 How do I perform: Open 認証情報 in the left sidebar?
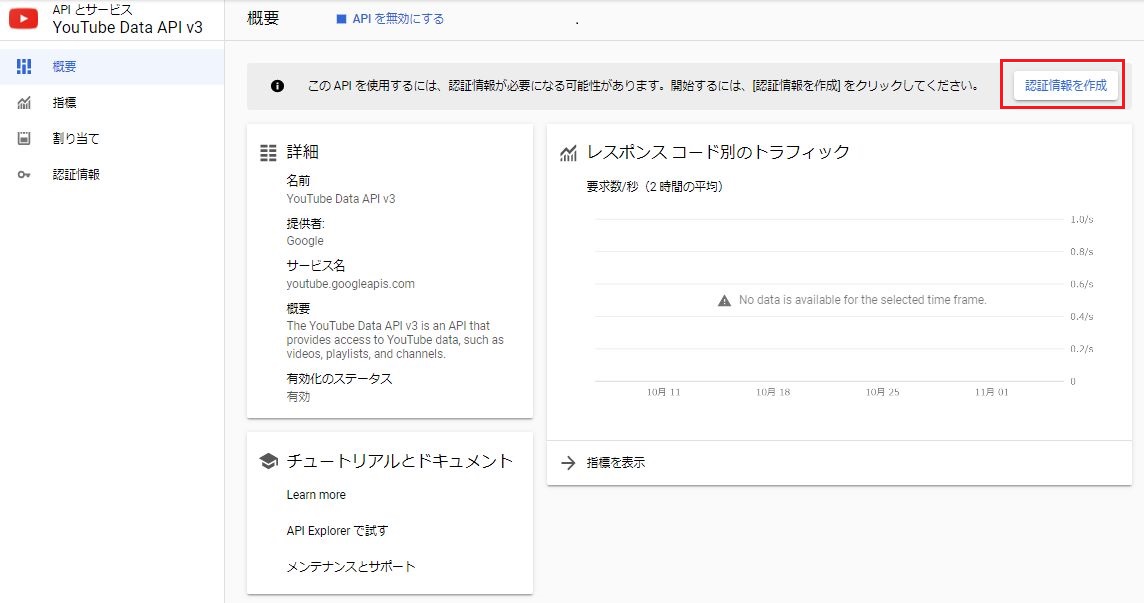[112, 174]
